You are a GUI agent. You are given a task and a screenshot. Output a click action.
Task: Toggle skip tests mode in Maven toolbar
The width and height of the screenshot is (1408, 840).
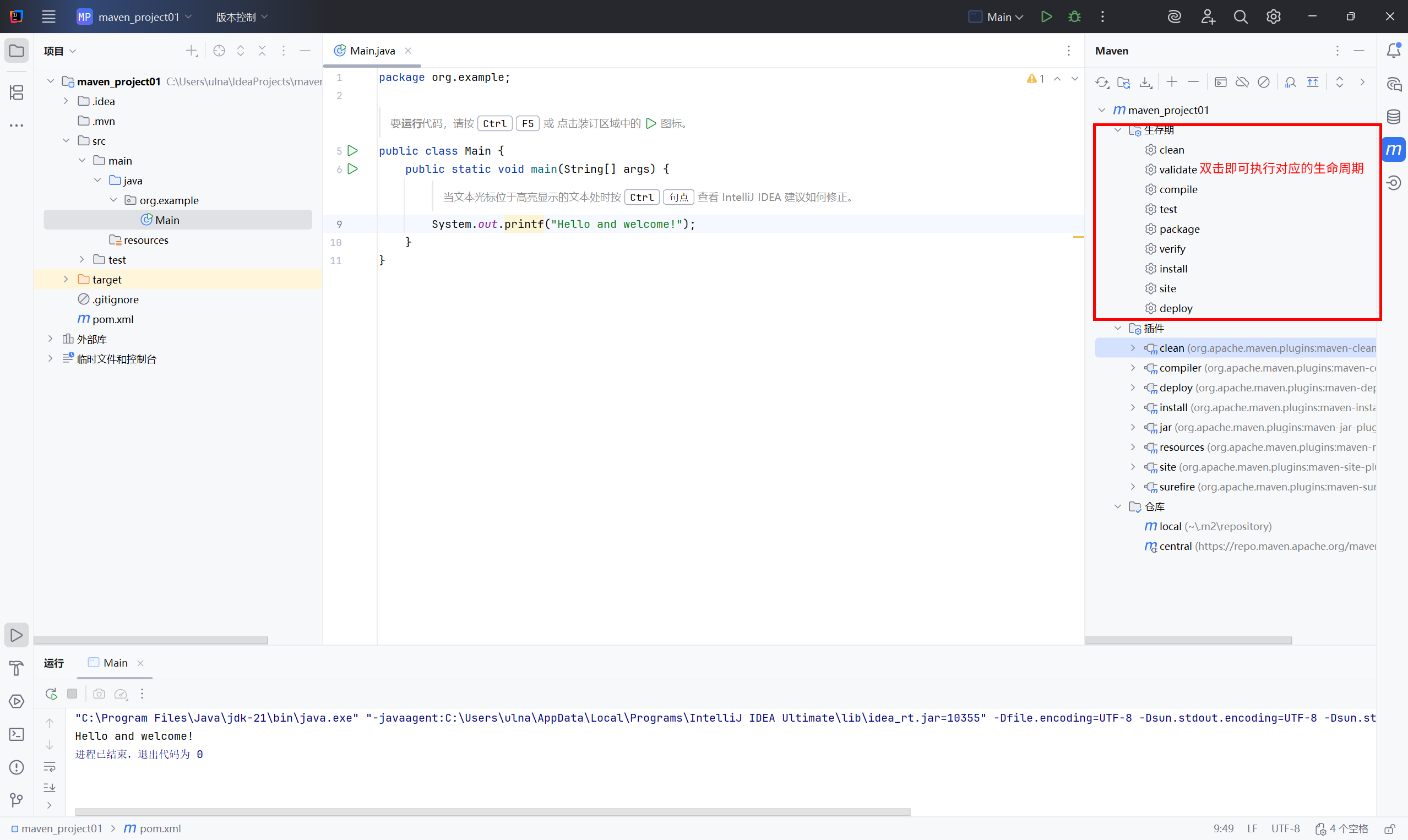(1264, 83)
